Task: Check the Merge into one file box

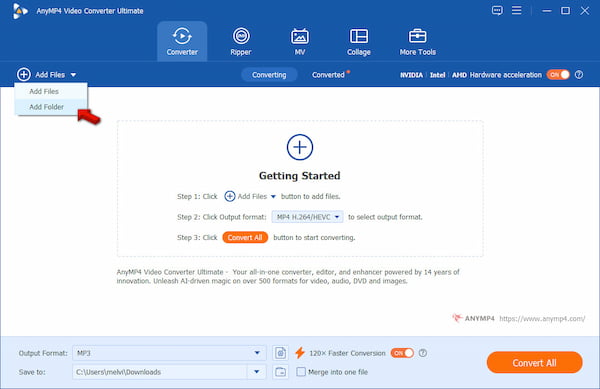Action: point(301,372)
